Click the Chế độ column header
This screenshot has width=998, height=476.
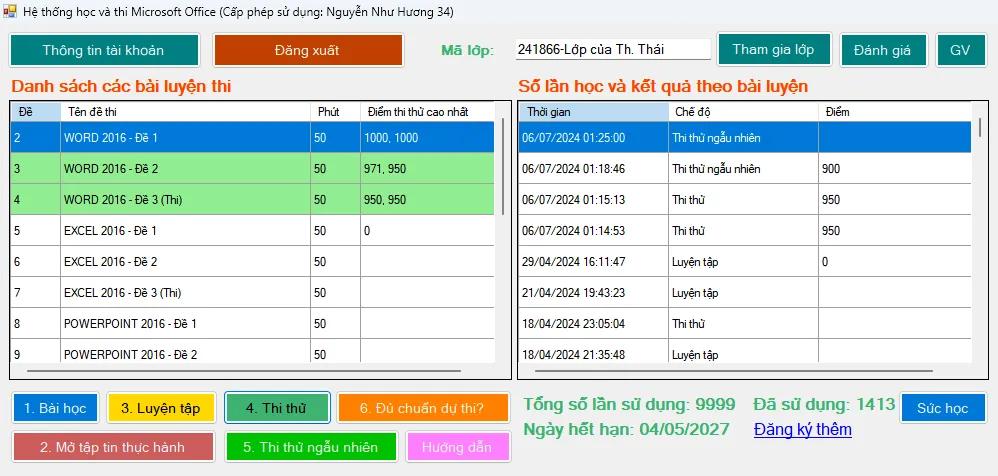743,112
